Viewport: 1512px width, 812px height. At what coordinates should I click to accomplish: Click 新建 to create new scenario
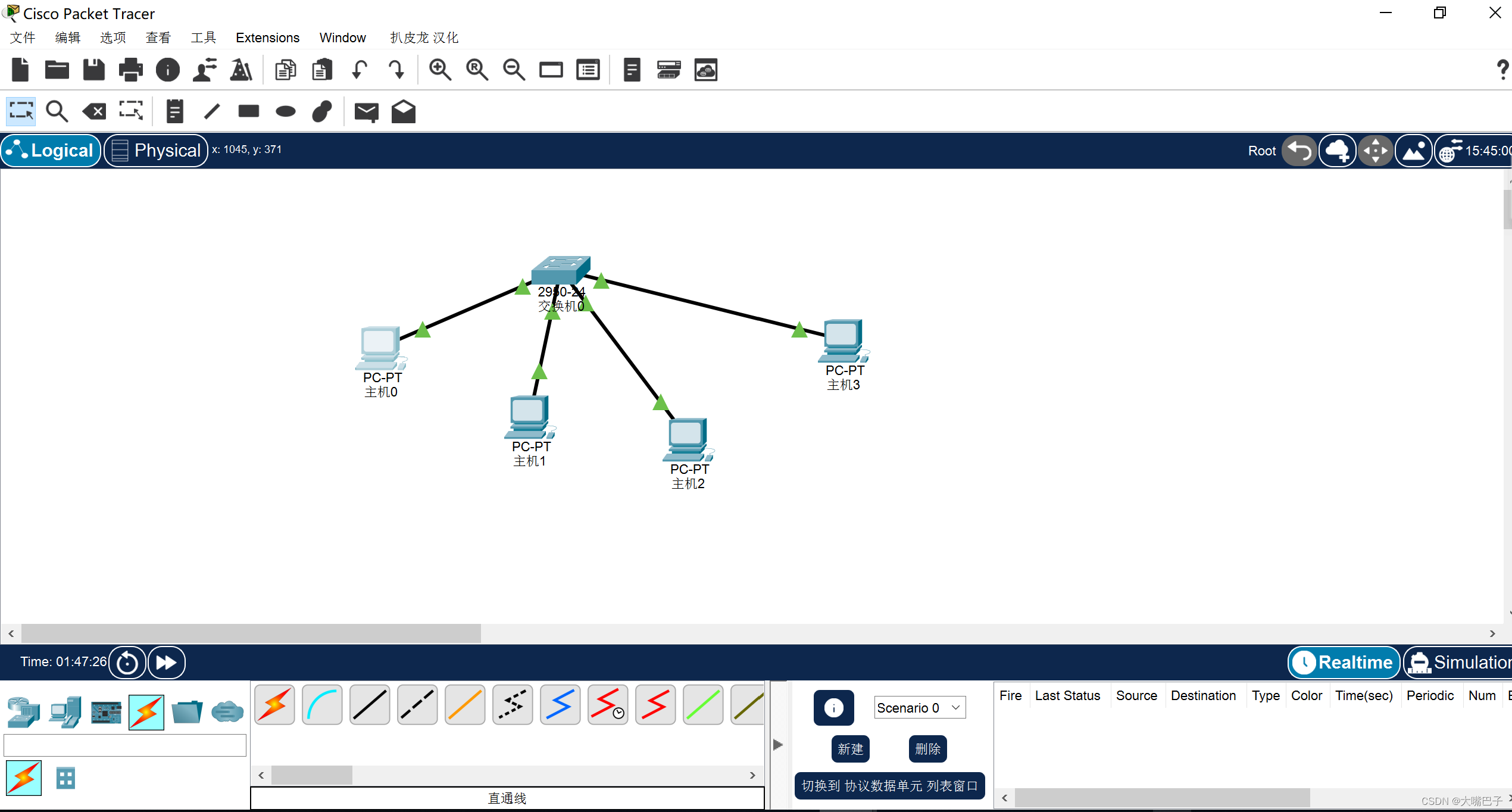pos(851,748)
